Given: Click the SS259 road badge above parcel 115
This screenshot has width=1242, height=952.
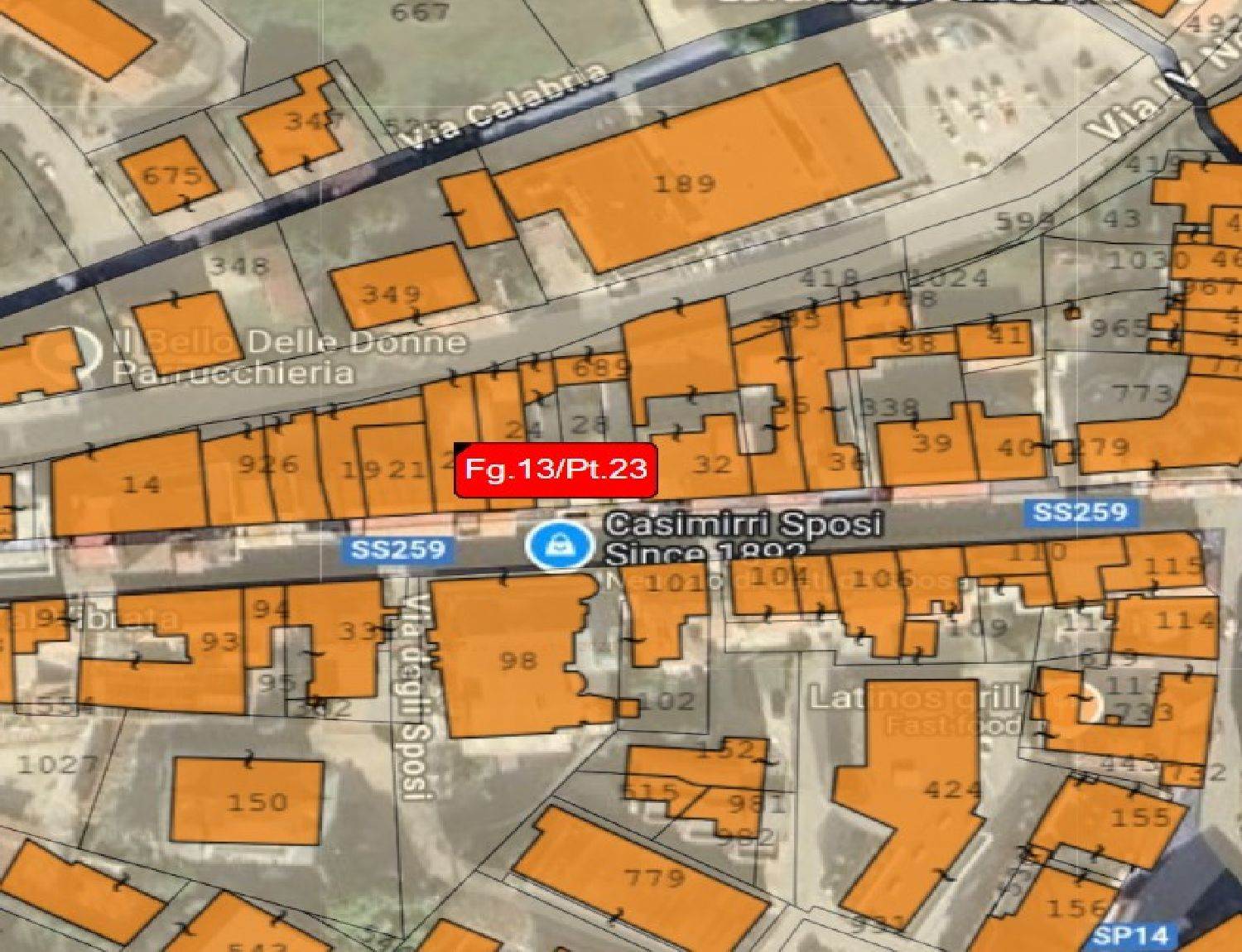Looking at the screenshot, I should (x=1081, y=512).
